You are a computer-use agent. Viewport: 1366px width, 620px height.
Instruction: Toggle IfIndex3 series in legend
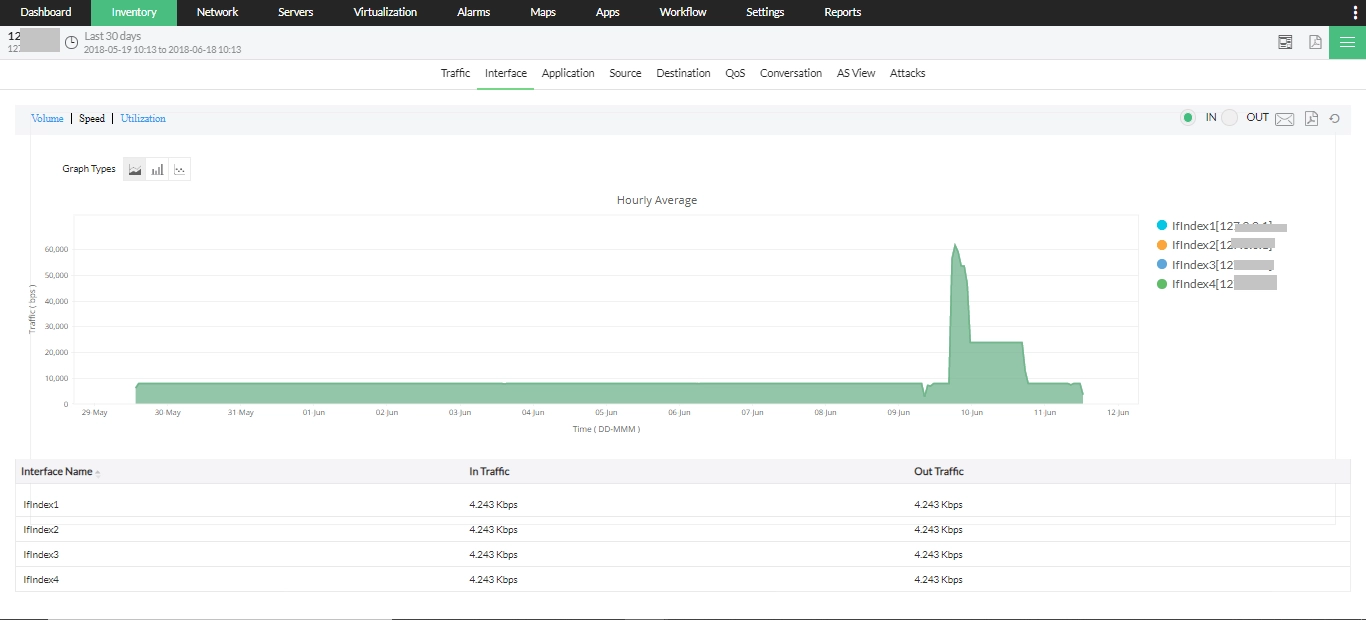1214,265
